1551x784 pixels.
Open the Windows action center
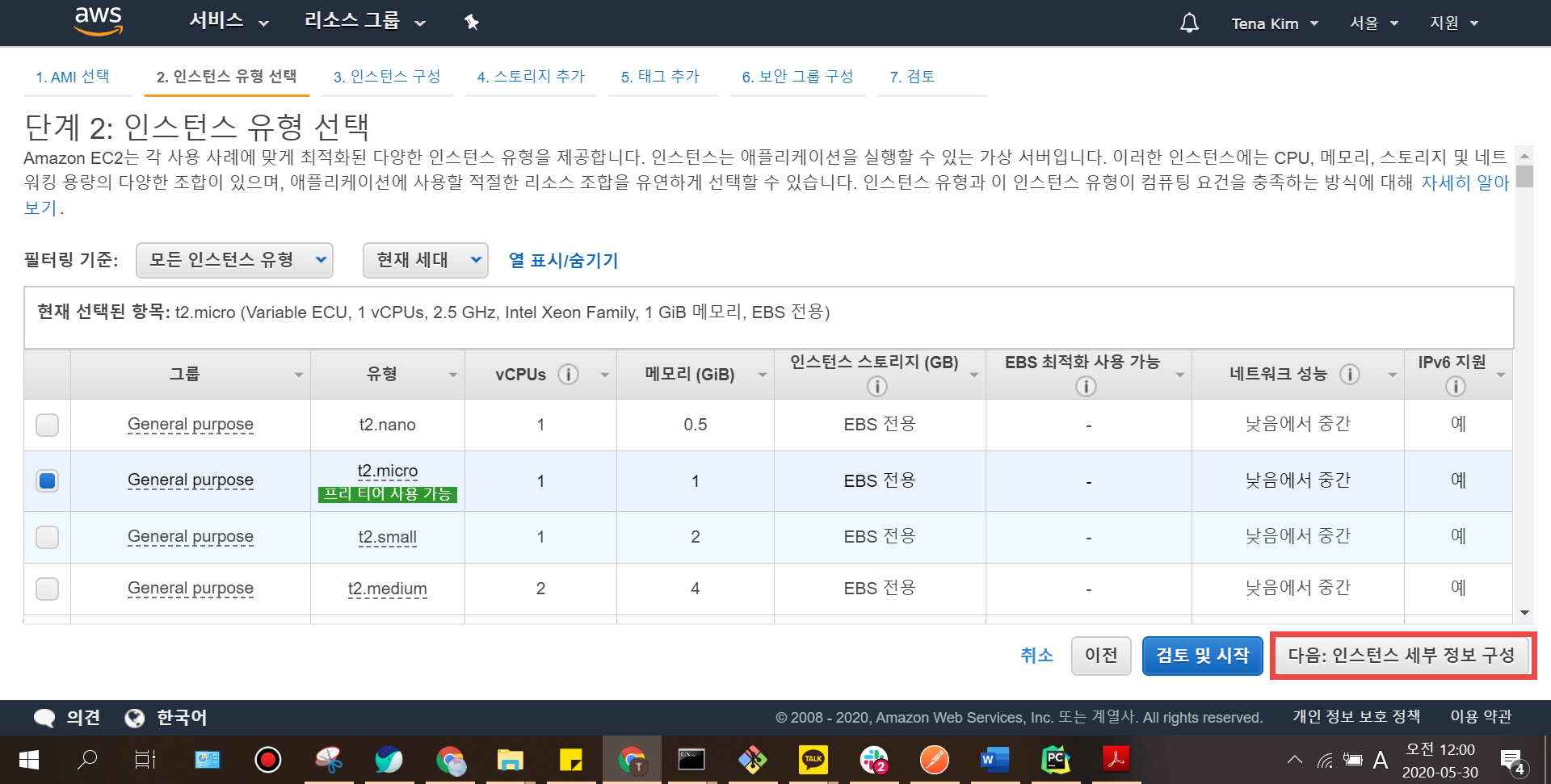pos(1512,761)
